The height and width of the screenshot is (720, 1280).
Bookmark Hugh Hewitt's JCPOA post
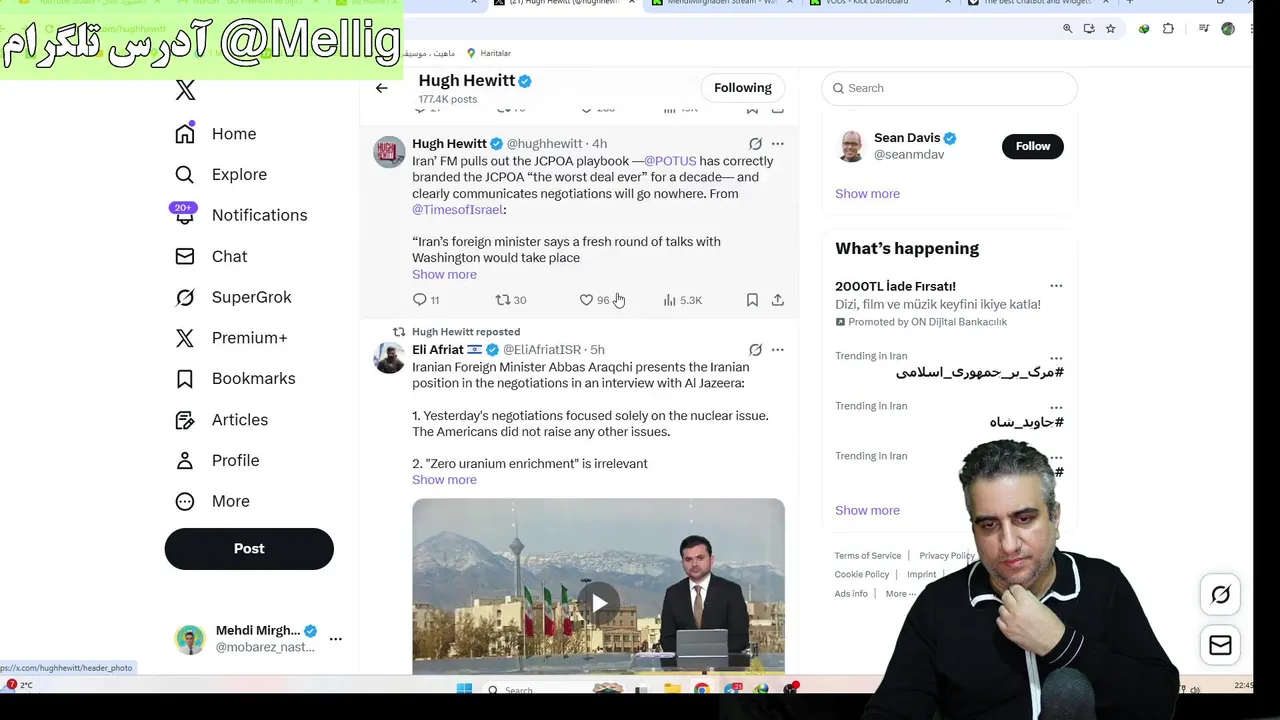click(752, 300)
